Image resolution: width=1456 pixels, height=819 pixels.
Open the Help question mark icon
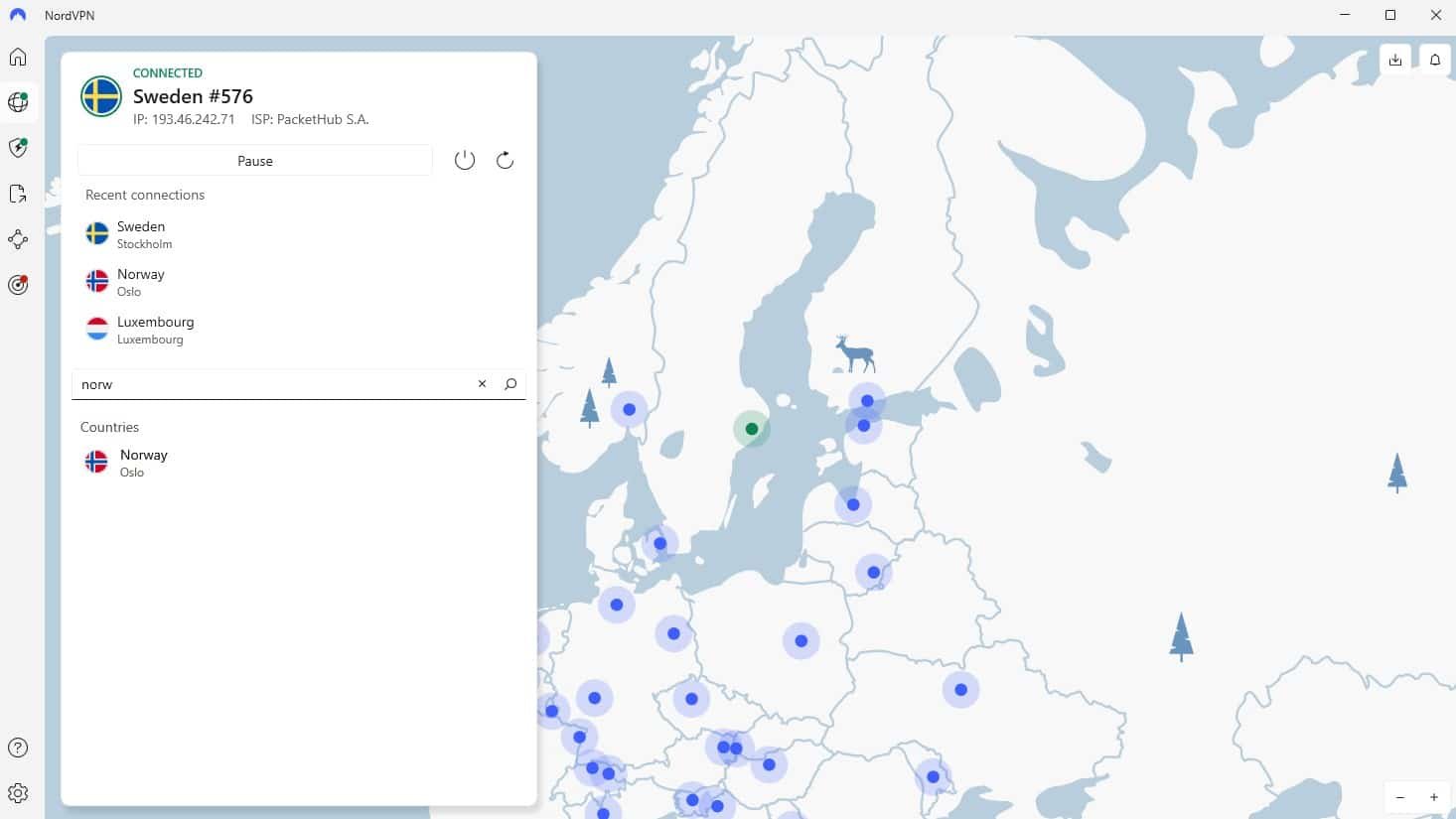18,748
